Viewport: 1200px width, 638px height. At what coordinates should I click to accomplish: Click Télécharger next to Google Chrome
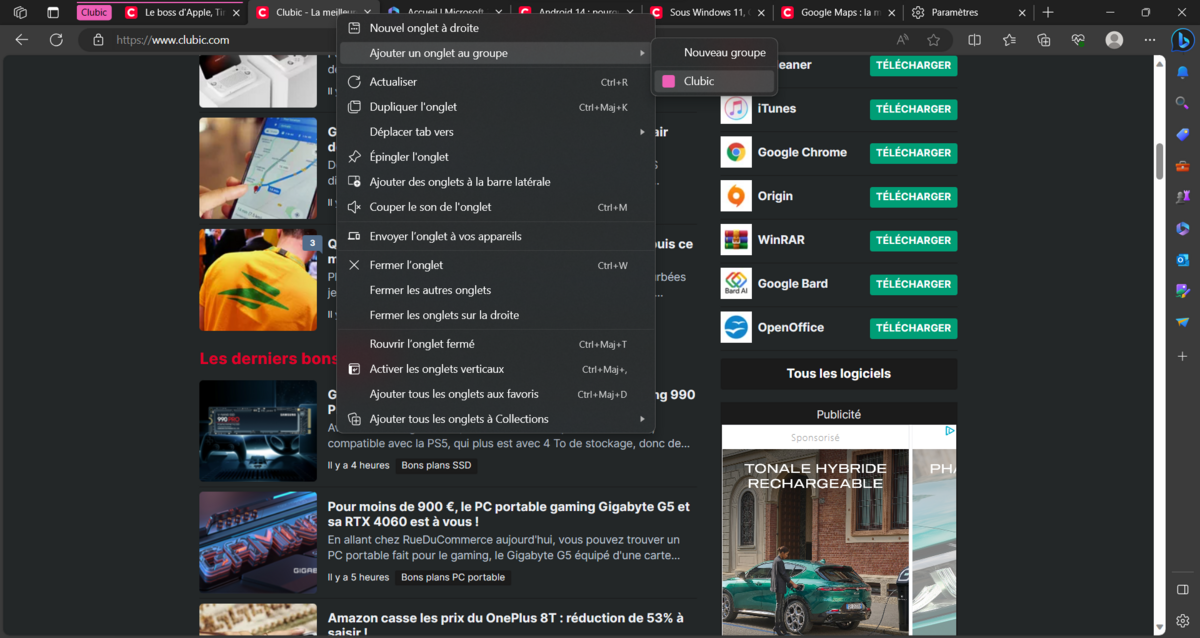click(x=913, y=153)
